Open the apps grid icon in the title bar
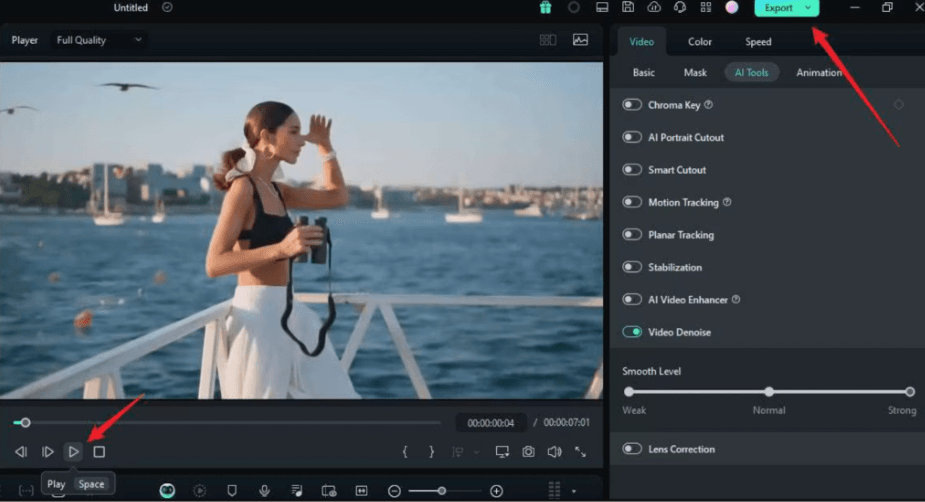The width and height of the screenshot is (925, 502). click(x=706, y=8)
